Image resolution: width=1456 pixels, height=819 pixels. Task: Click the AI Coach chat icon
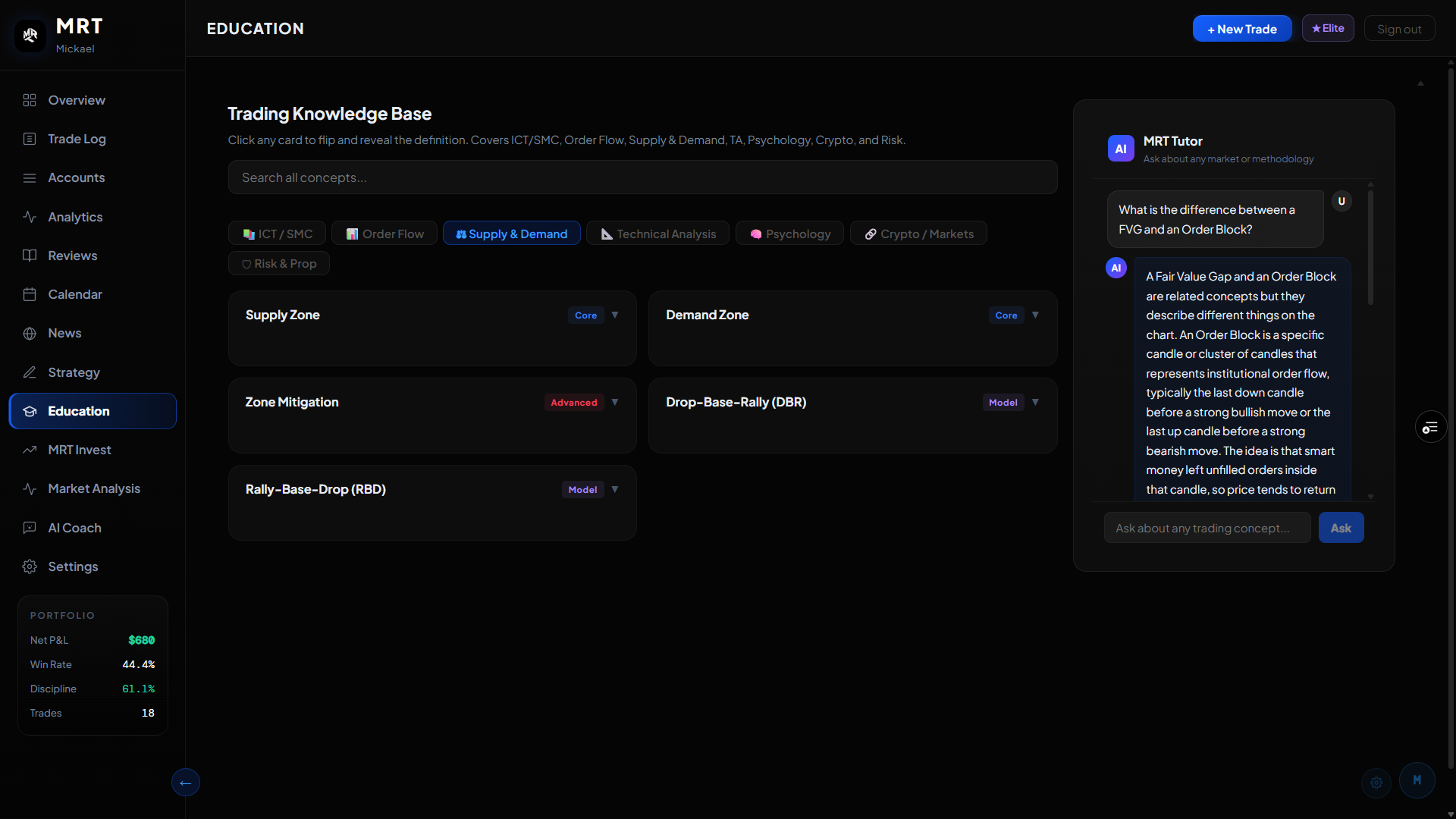[30, 528]
